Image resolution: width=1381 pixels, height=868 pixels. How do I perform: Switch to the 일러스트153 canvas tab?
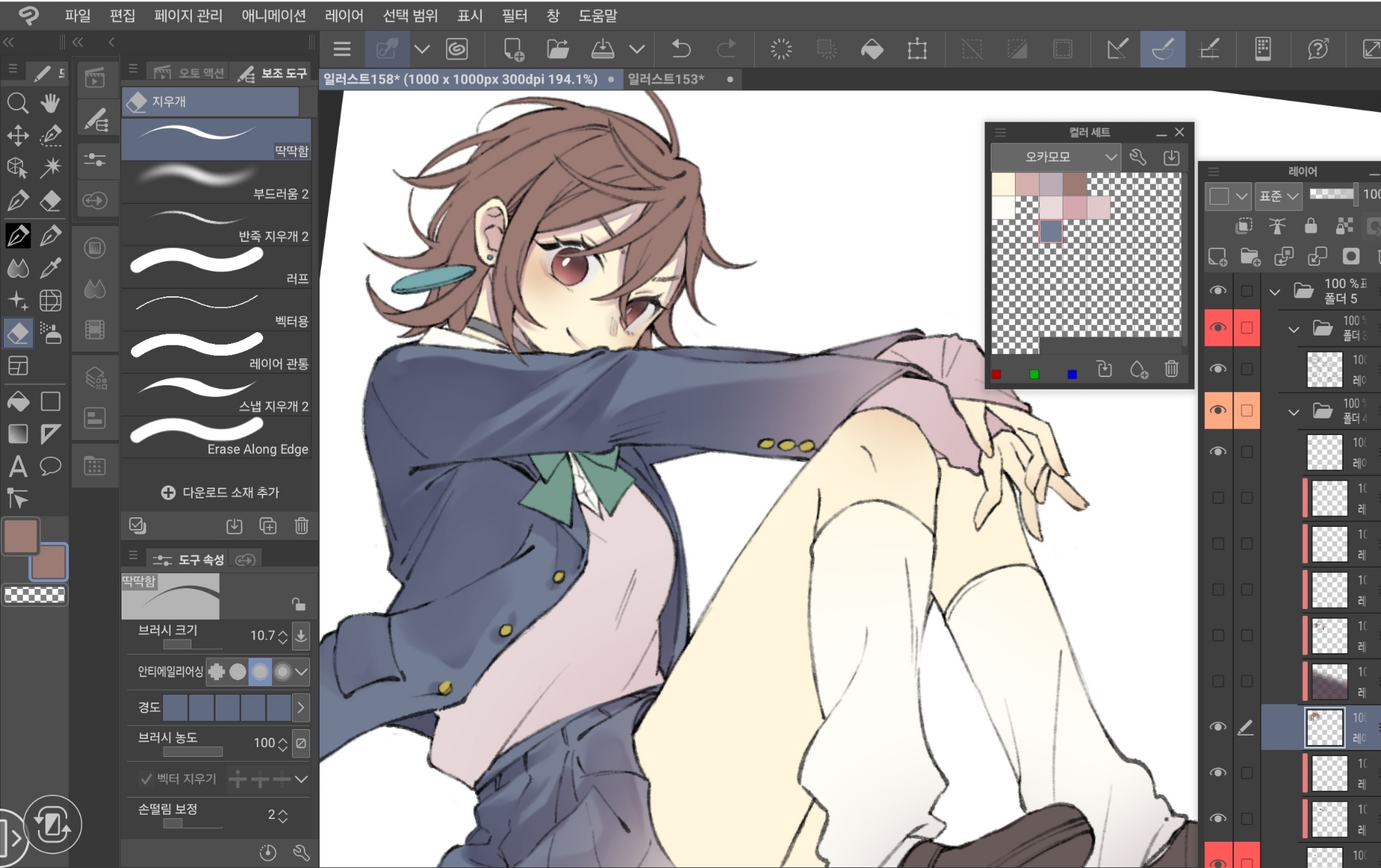[666, 79]
